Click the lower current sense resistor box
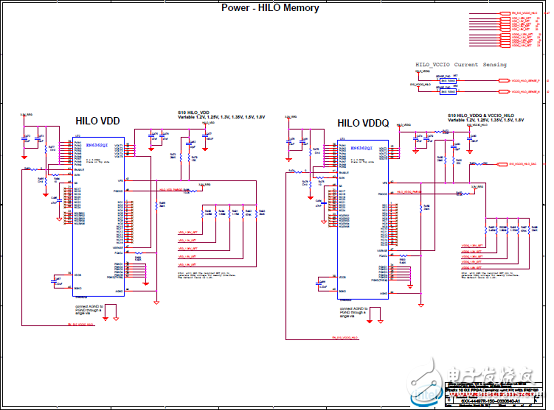The height and width of the screenshot is (410, 554). coord(448,92)
